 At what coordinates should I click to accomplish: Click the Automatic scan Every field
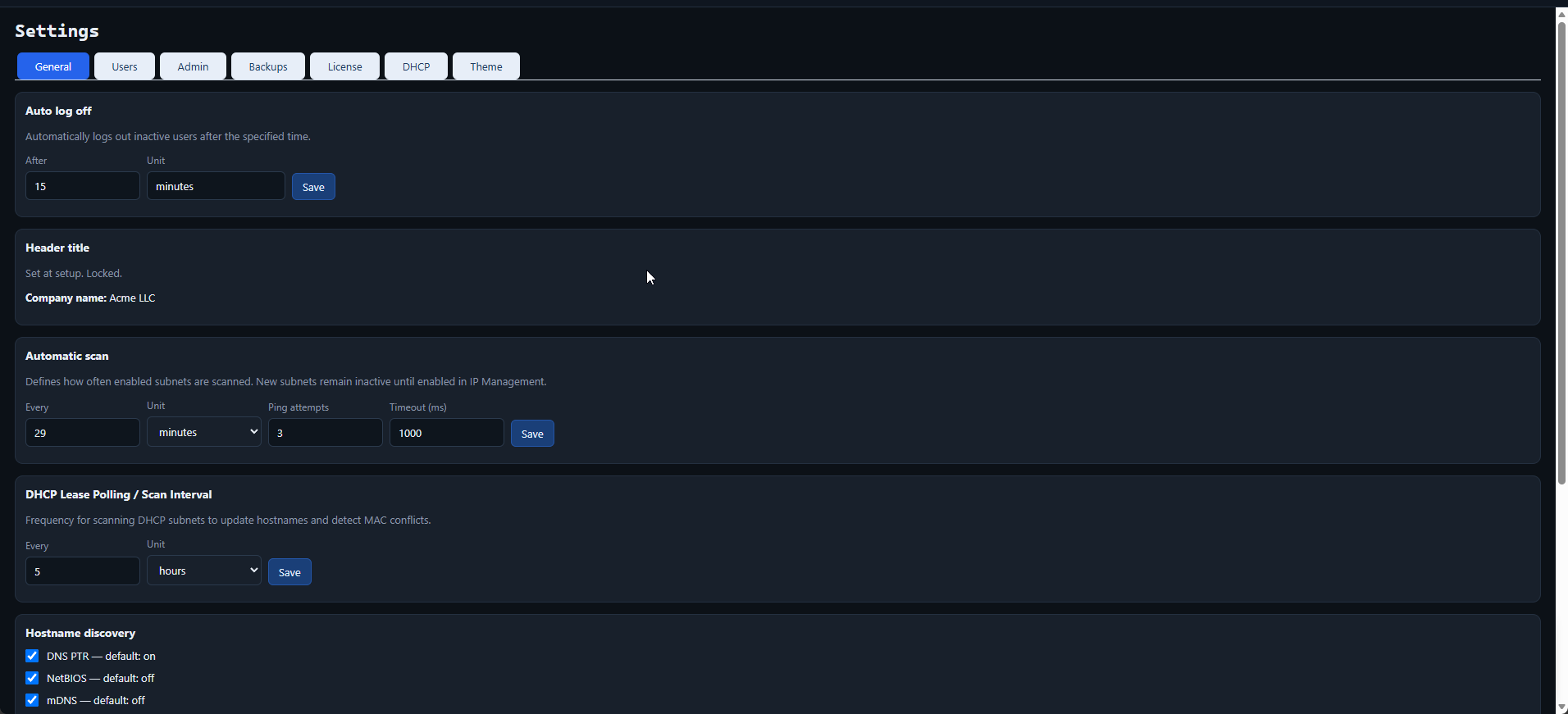click(83, 433)
